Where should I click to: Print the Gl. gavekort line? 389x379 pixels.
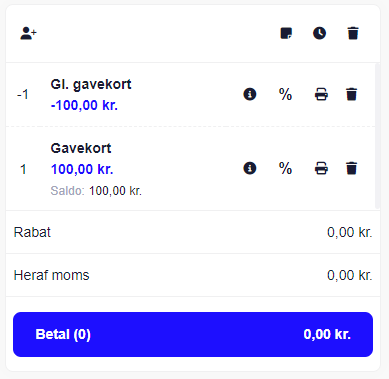click(x=321, y=94)
